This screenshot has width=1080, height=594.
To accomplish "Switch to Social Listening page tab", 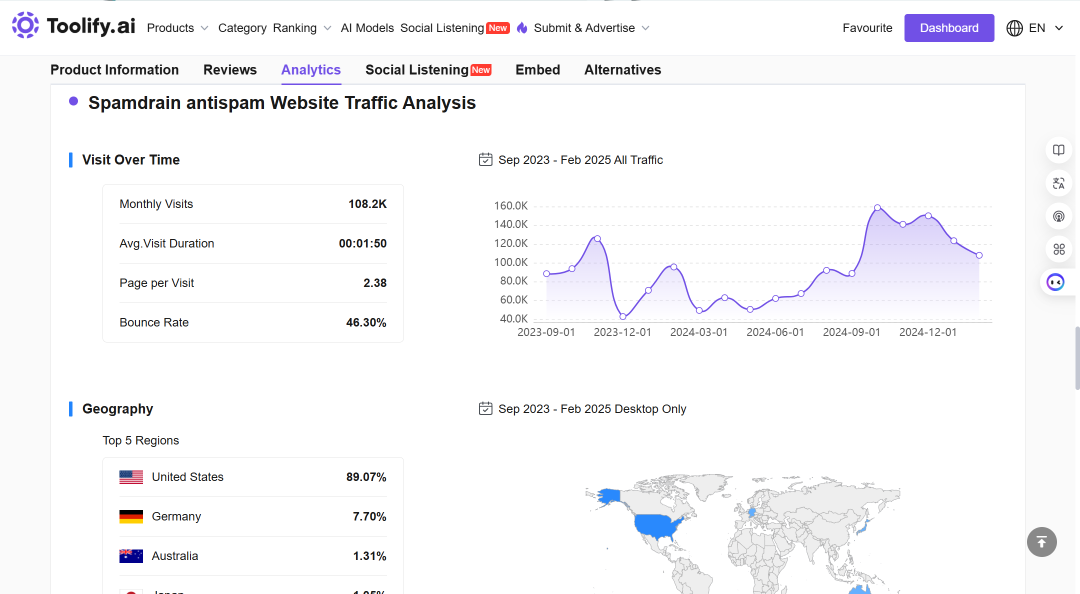I will point(428,70).
